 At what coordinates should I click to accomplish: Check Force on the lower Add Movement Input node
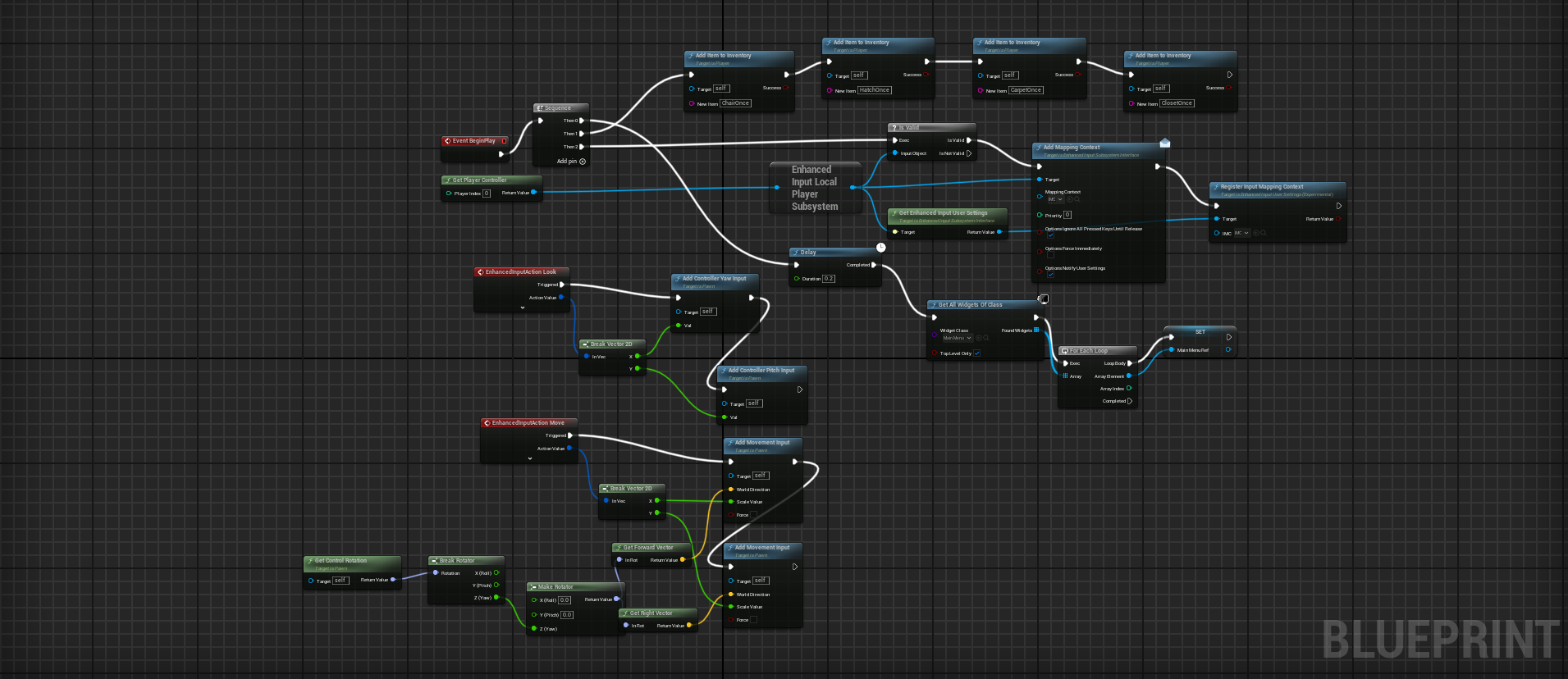(x=753, y=620)
